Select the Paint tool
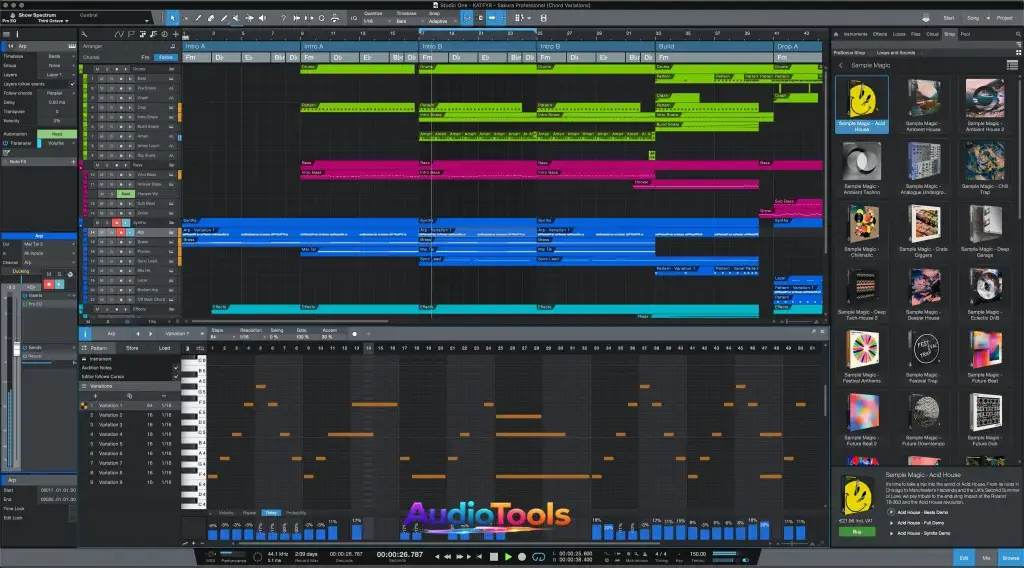Screen dimensions: 1024x568 click(x=224, y=18)
